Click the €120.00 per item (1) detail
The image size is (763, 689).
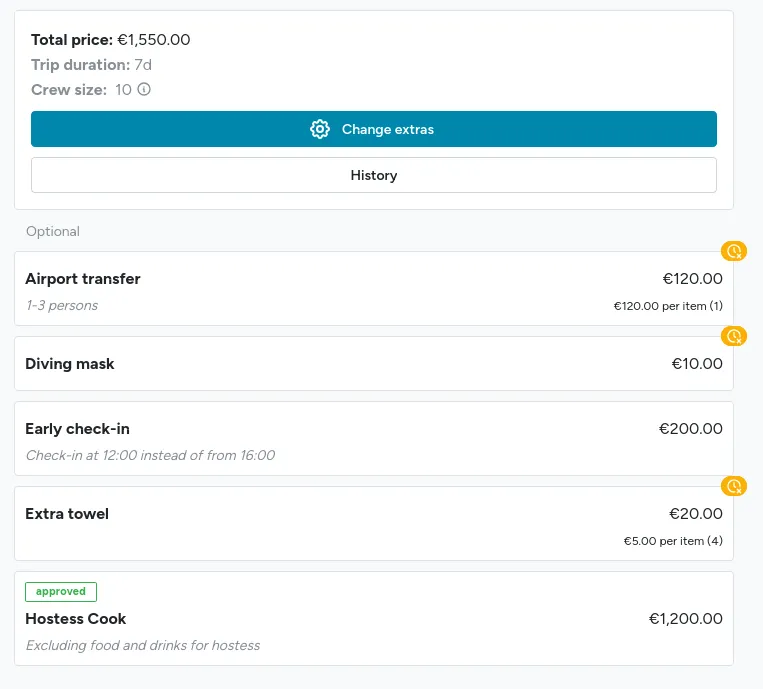668,306
